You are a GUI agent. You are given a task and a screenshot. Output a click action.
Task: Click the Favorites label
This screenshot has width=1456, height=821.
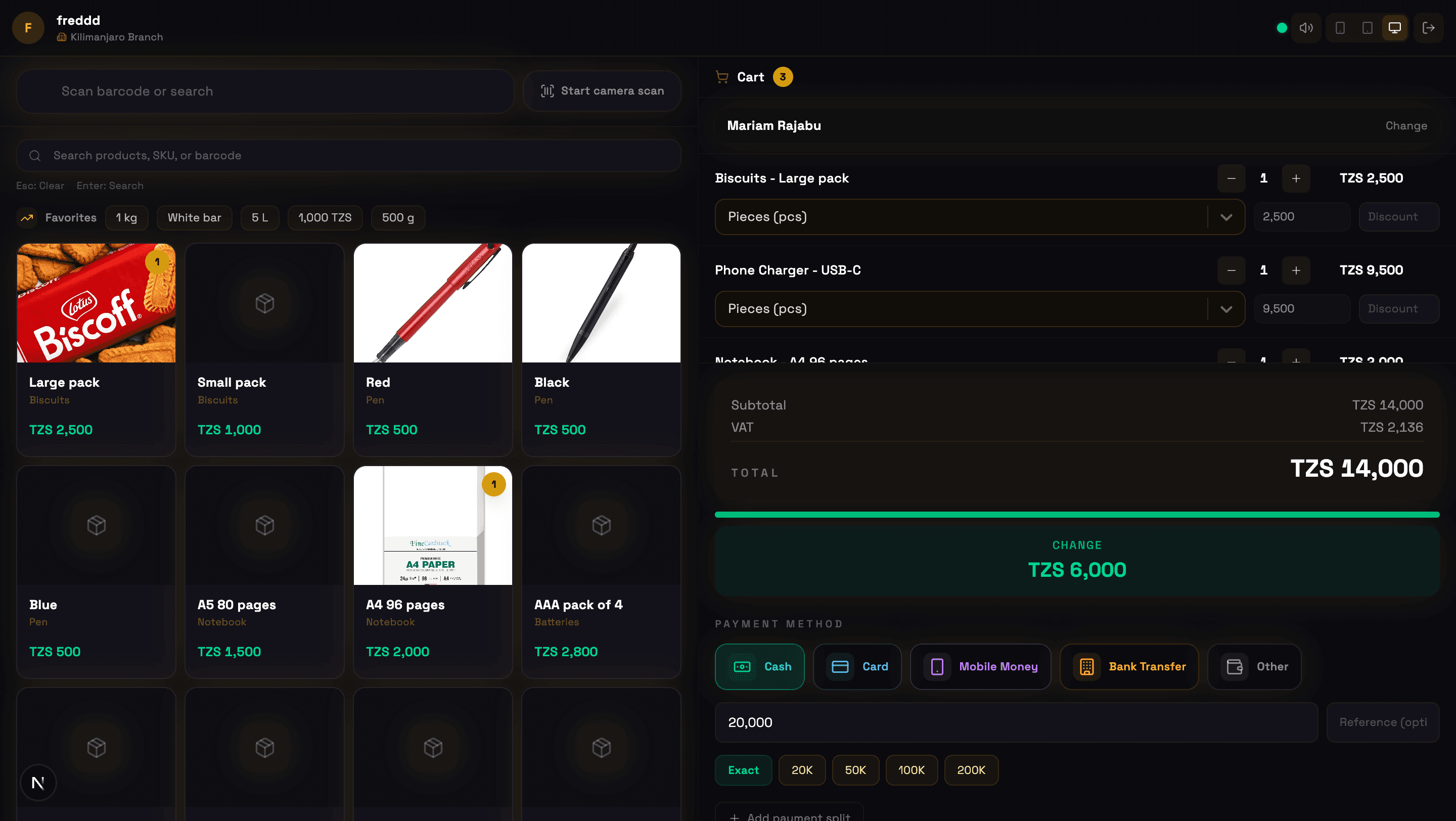[71, 217]
